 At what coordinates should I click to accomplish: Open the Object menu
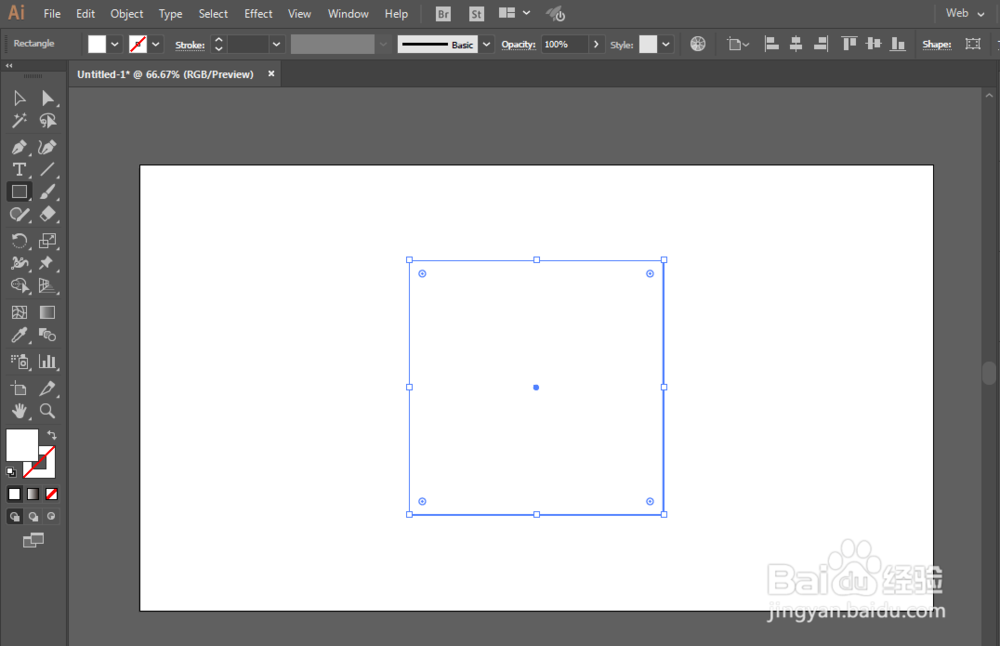pyautogui.click(x=126, y=13)
